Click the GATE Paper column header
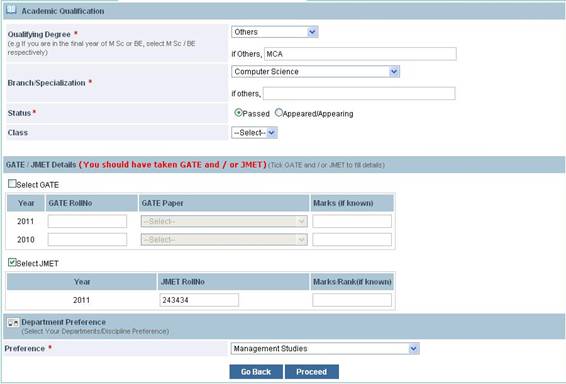Screen dimensions: 566x384 [x=224, y=203]
